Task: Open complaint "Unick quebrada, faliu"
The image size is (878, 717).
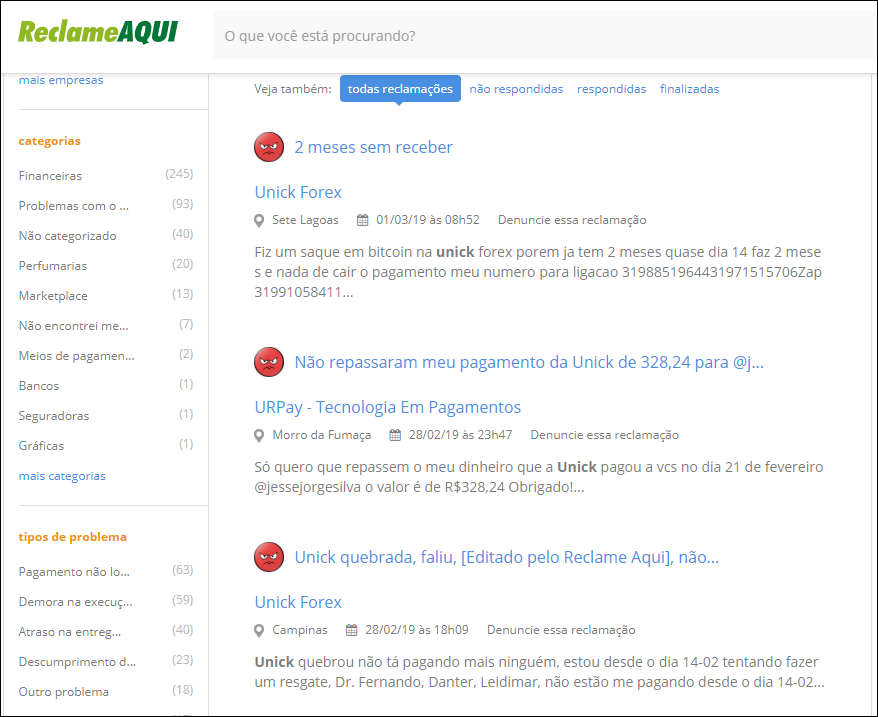Action: coord(507,557)
